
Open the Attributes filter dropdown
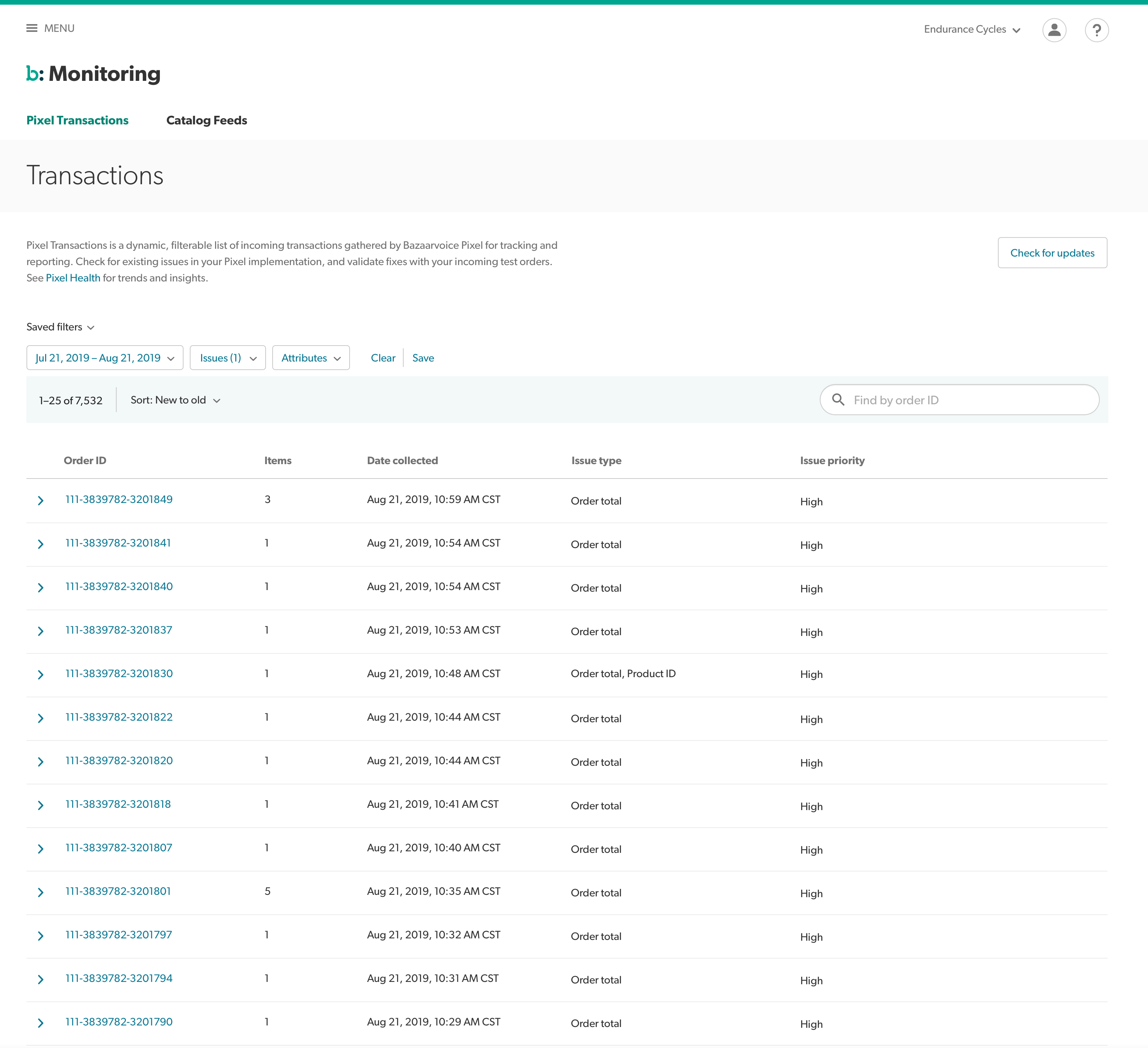(311, 358)
